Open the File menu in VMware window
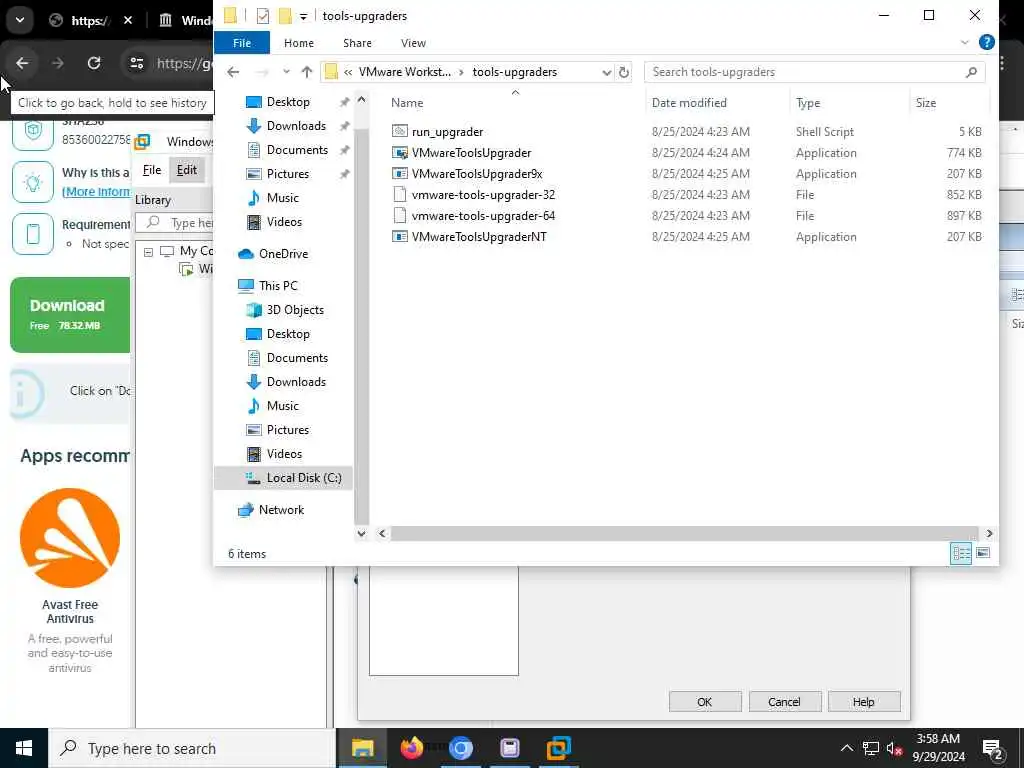 pos(152,170)
